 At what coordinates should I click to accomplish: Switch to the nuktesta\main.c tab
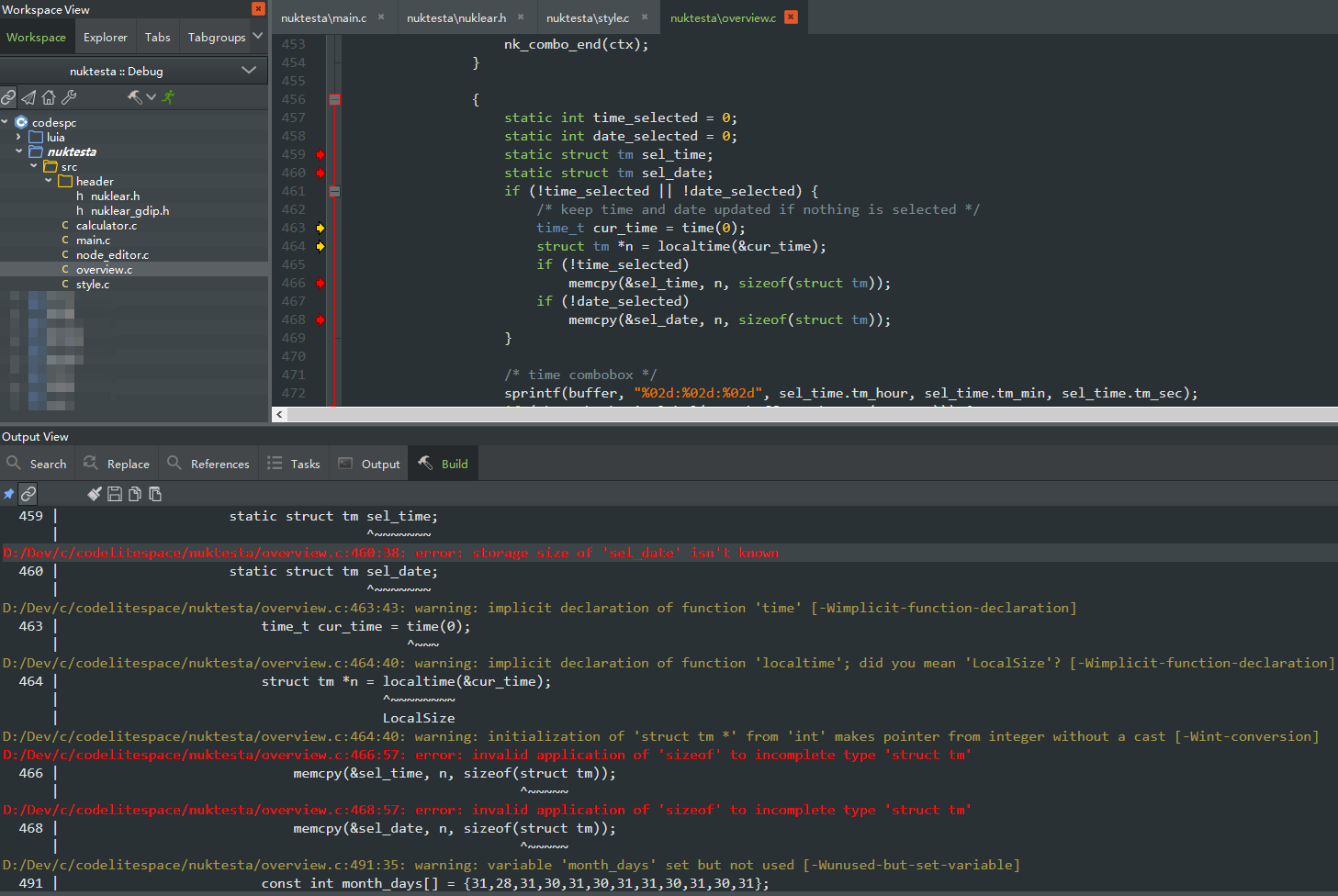(x=326, y=16)
